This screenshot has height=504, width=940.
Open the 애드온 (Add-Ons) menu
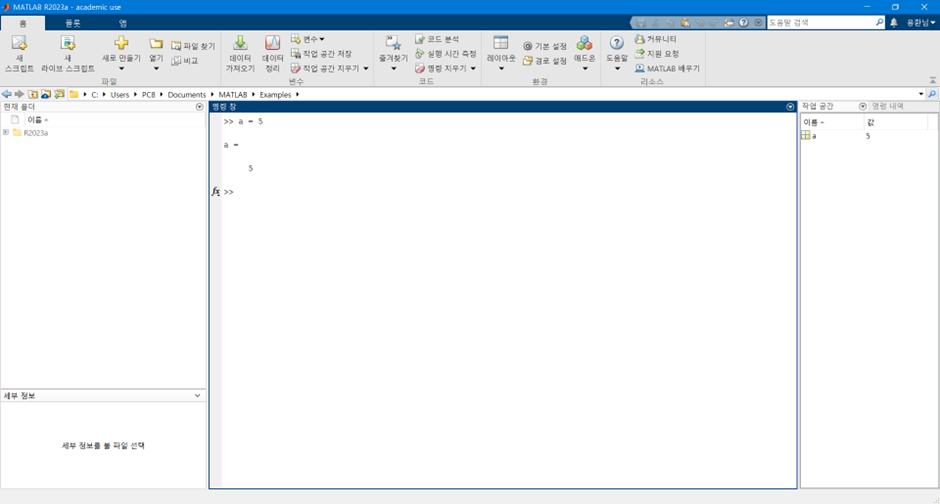585,53
